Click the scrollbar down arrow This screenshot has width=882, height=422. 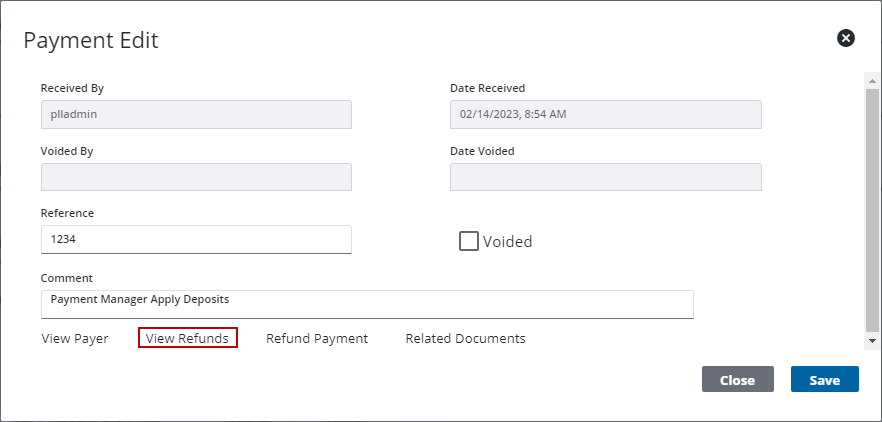pyautogui.click(x=873, y=341)
